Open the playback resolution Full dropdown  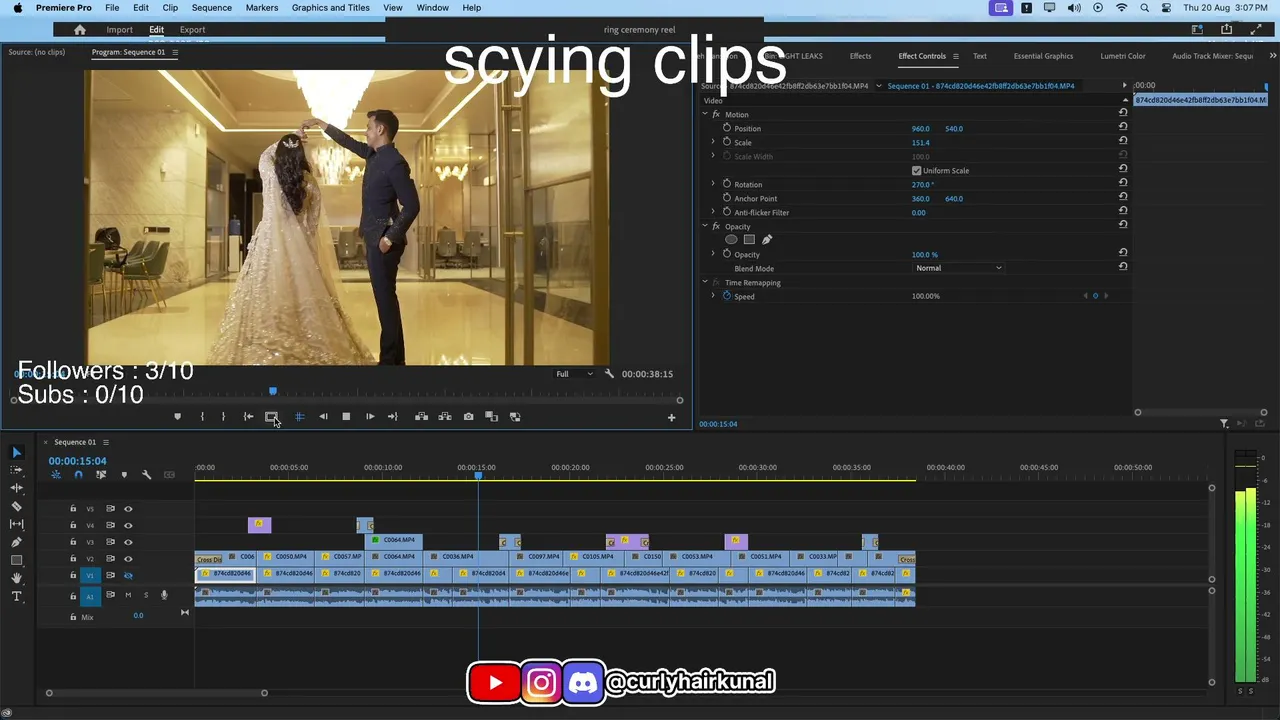coord(574,374)
